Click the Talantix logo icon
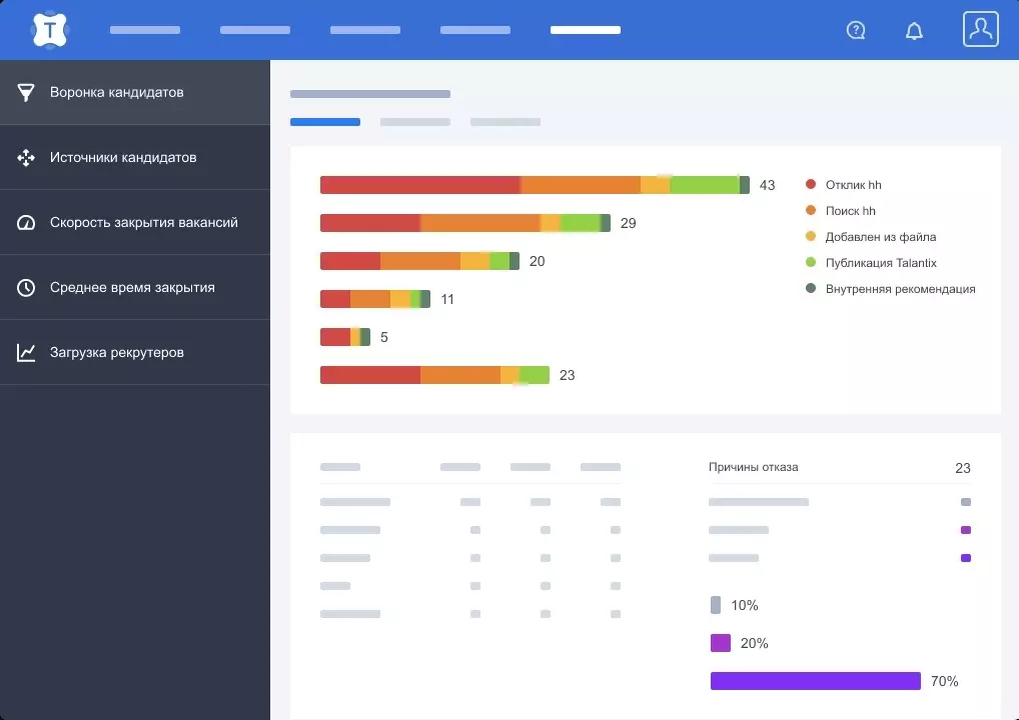Image resolution: width=1019 pixels, height=720 pixels. click(x=50, y=30)
